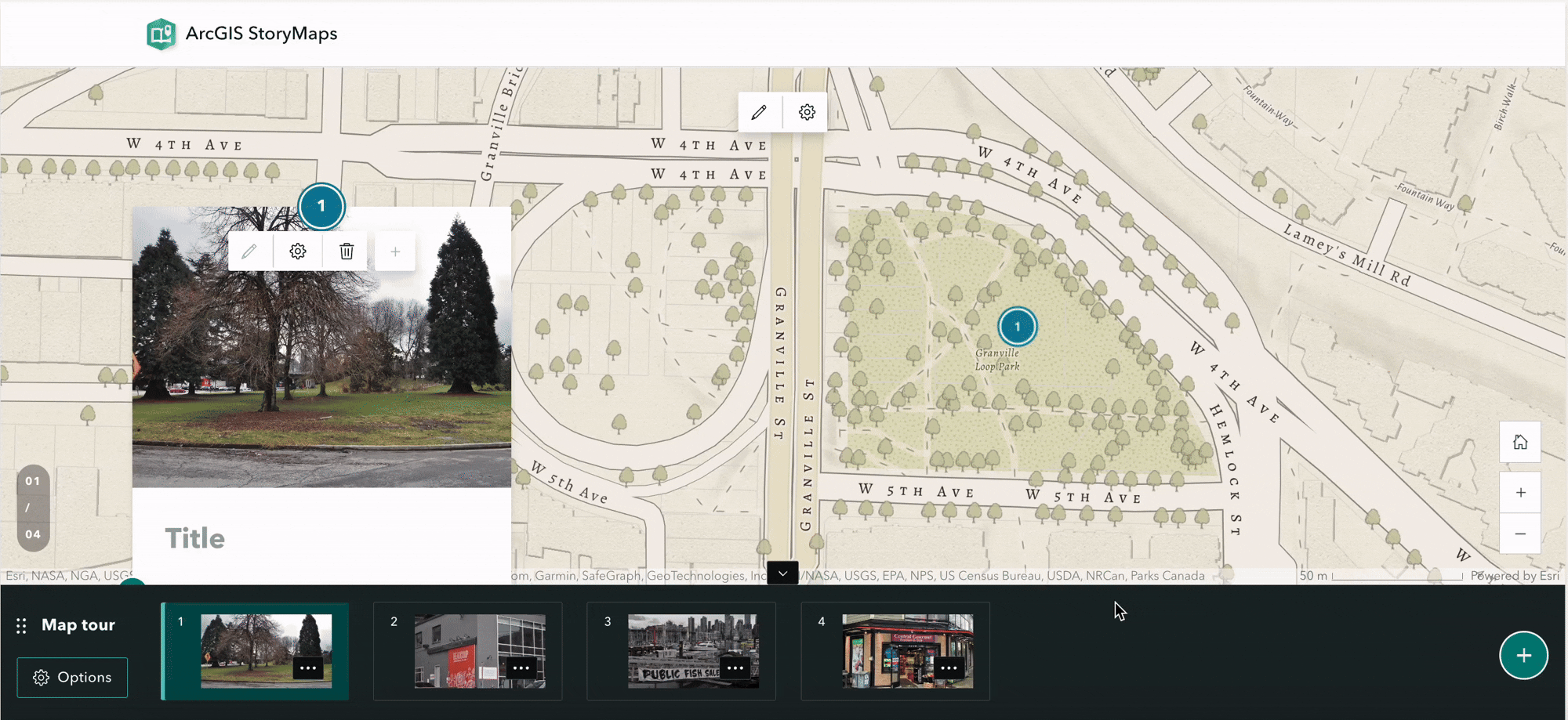Viewport: 1568px width, 720px height.
Task: Click the Map tour drag handle dots
Action: tap(21, 625)
